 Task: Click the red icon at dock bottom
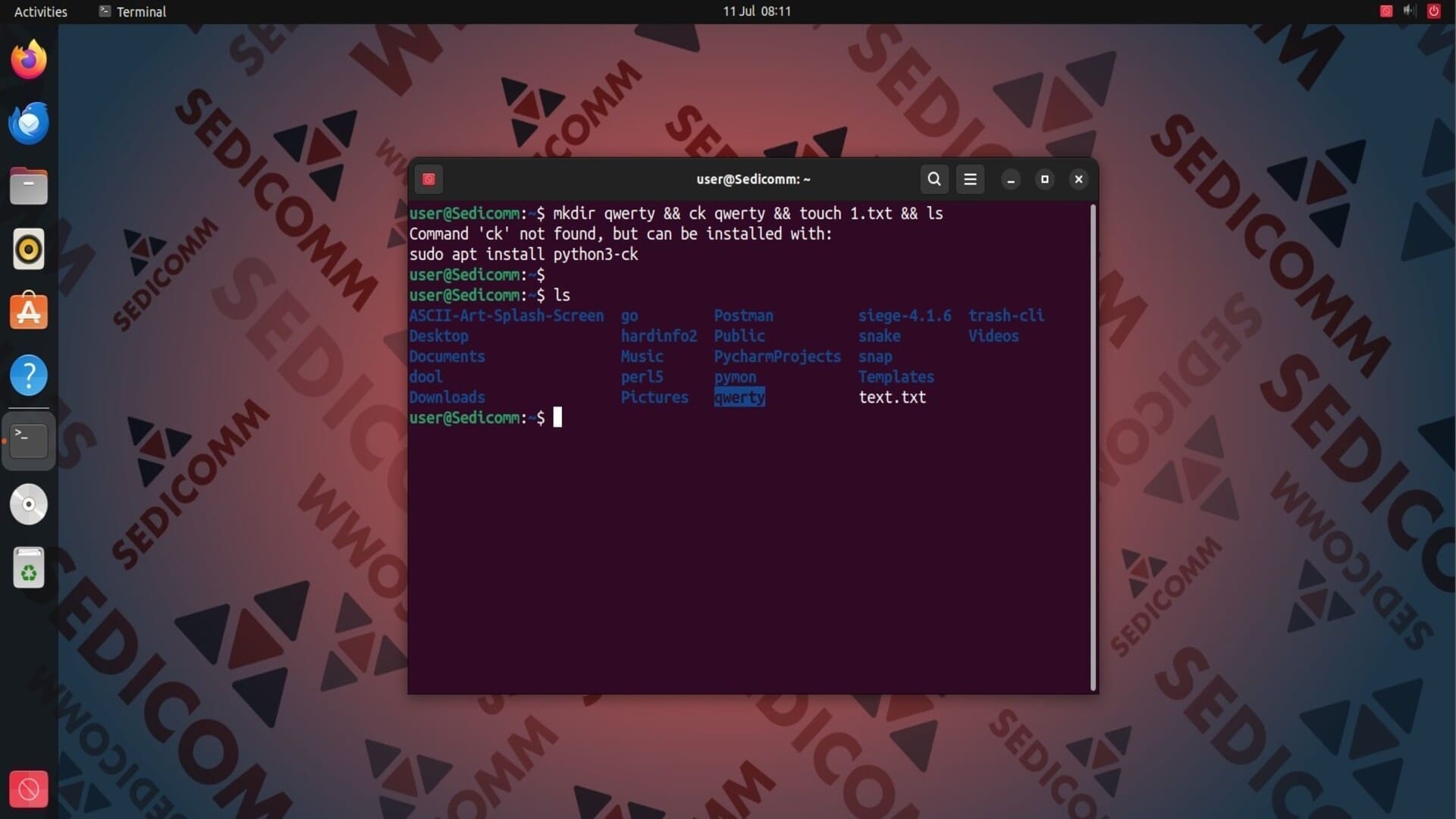click(x=29, y=789)
